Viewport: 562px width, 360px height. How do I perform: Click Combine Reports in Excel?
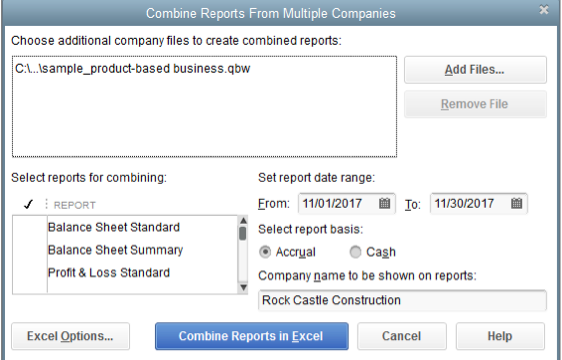(252, 336)
